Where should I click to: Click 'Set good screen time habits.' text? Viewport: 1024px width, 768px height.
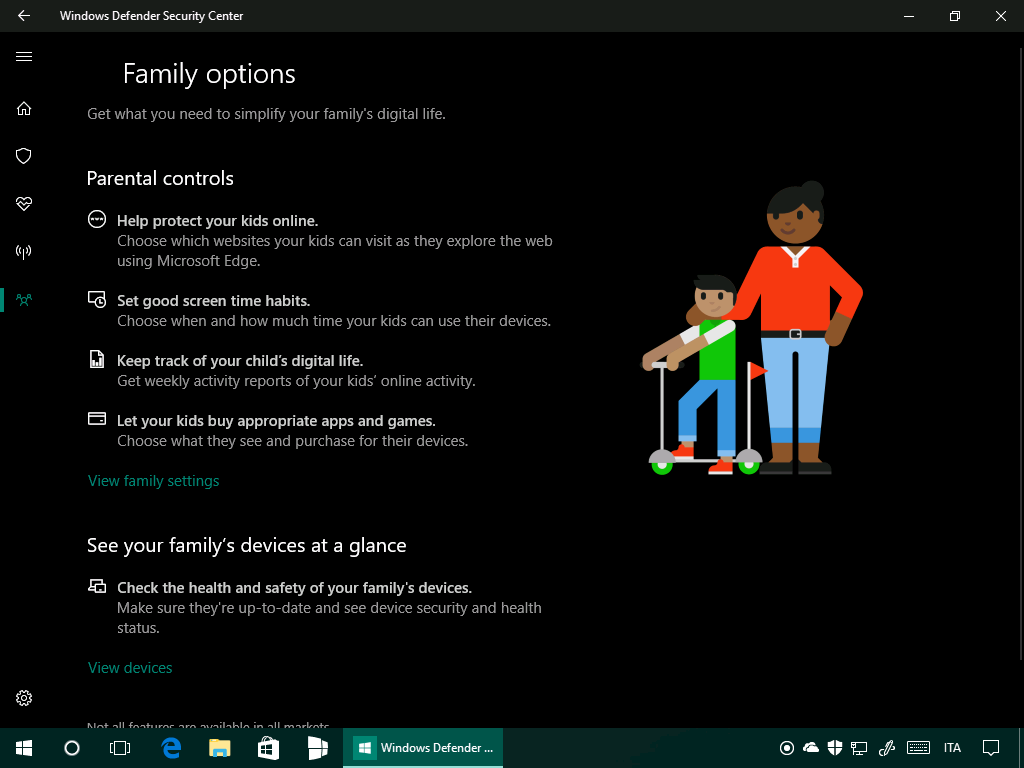(214, 301)
